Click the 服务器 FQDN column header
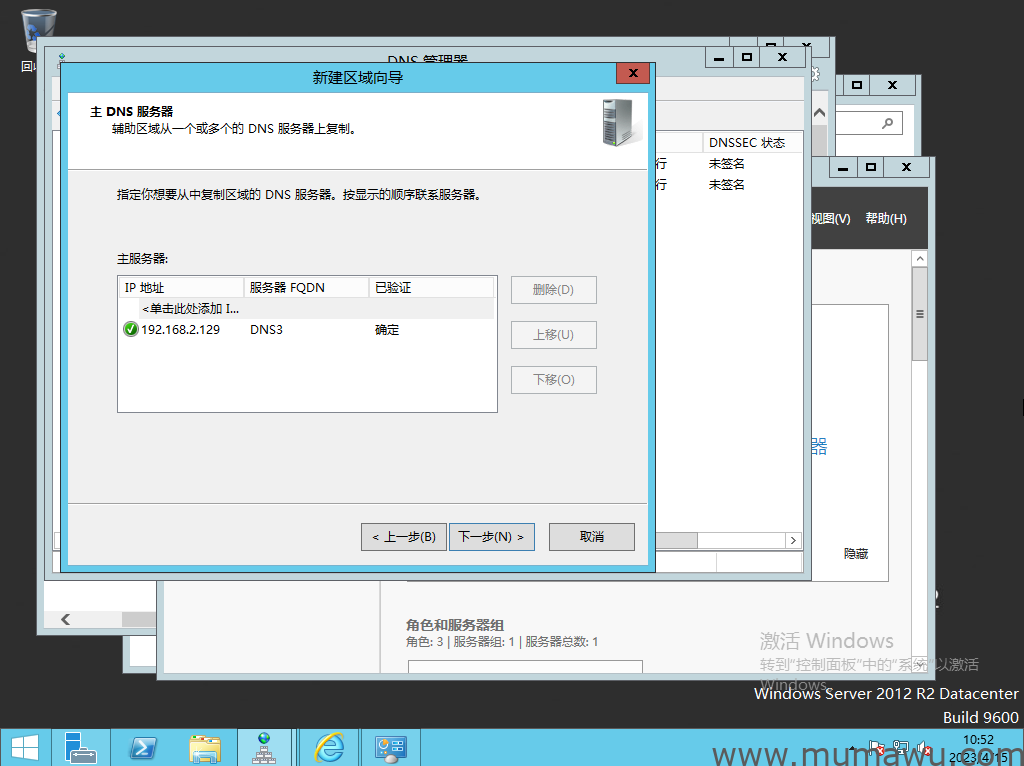 click(x=306, y=288)
